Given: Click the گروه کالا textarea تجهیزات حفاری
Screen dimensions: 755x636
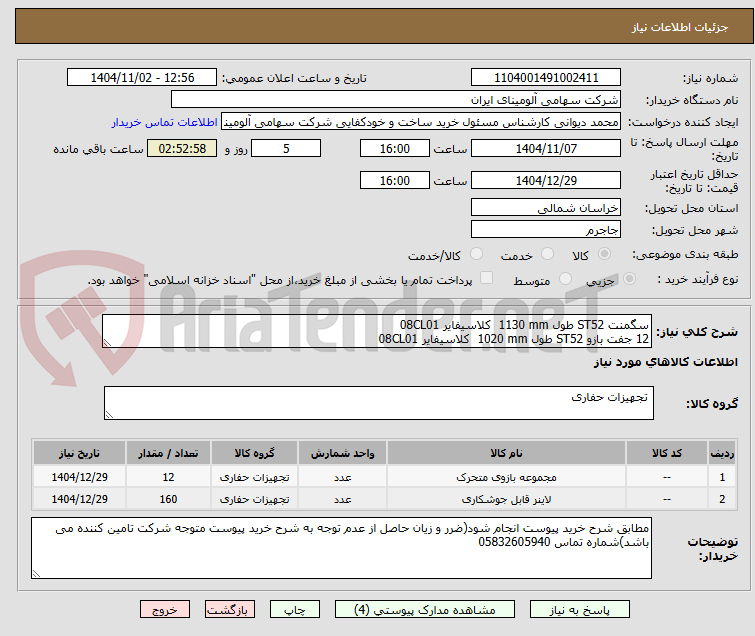Looking at the screenshot, I should click(378, 403).
